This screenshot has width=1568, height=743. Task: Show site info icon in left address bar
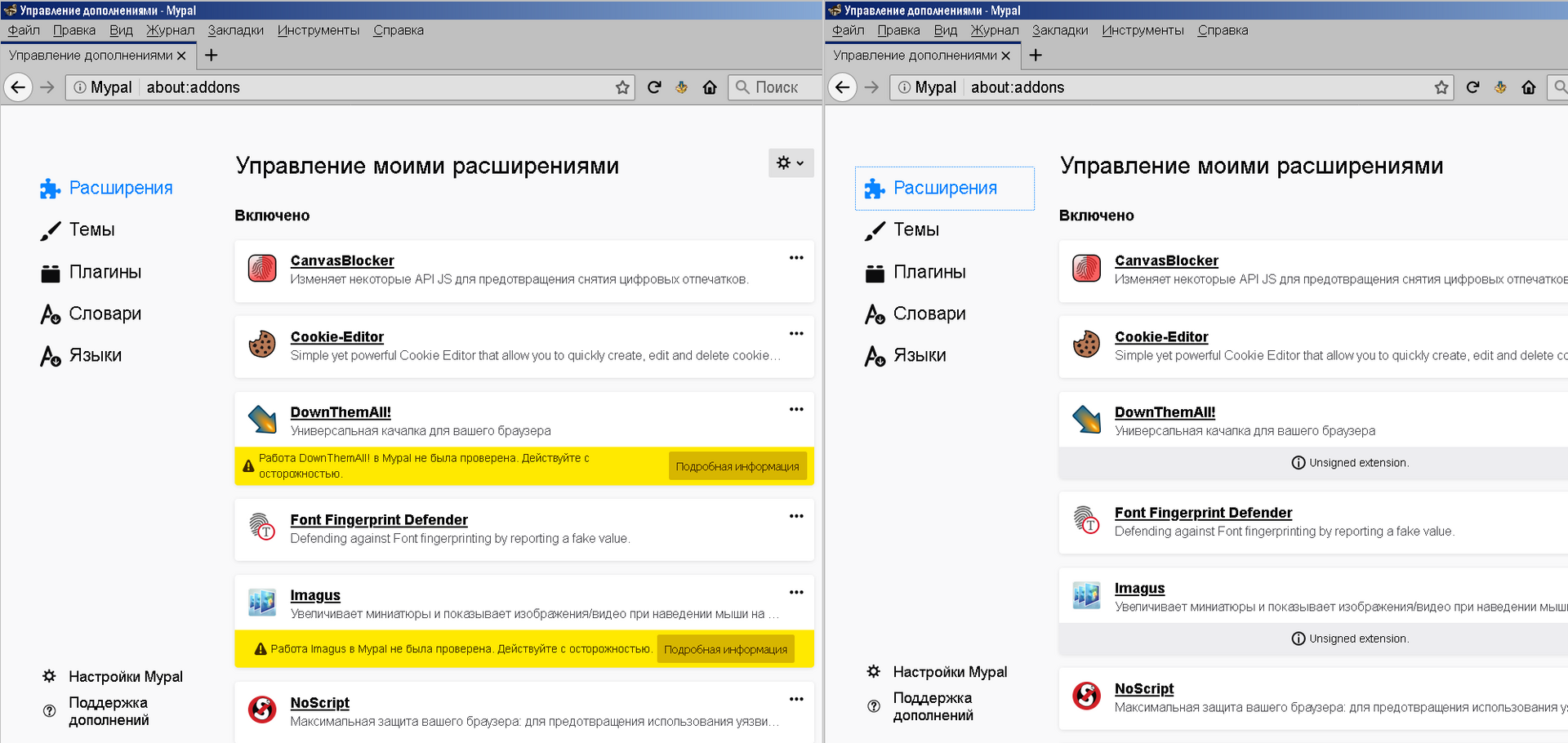(79, 87)
